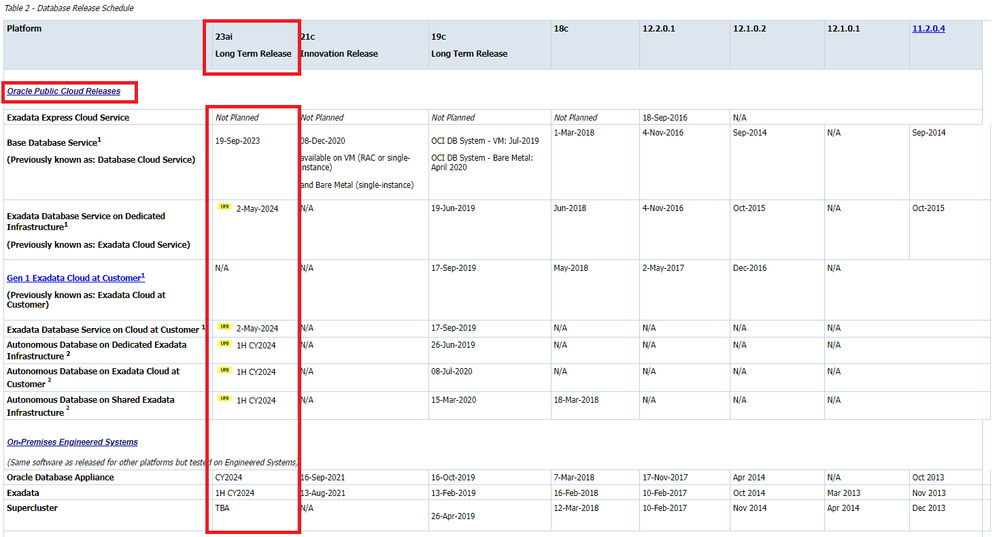
Task: Click the '16-Sep-2021' cell
Action: [x=322, y=477]
